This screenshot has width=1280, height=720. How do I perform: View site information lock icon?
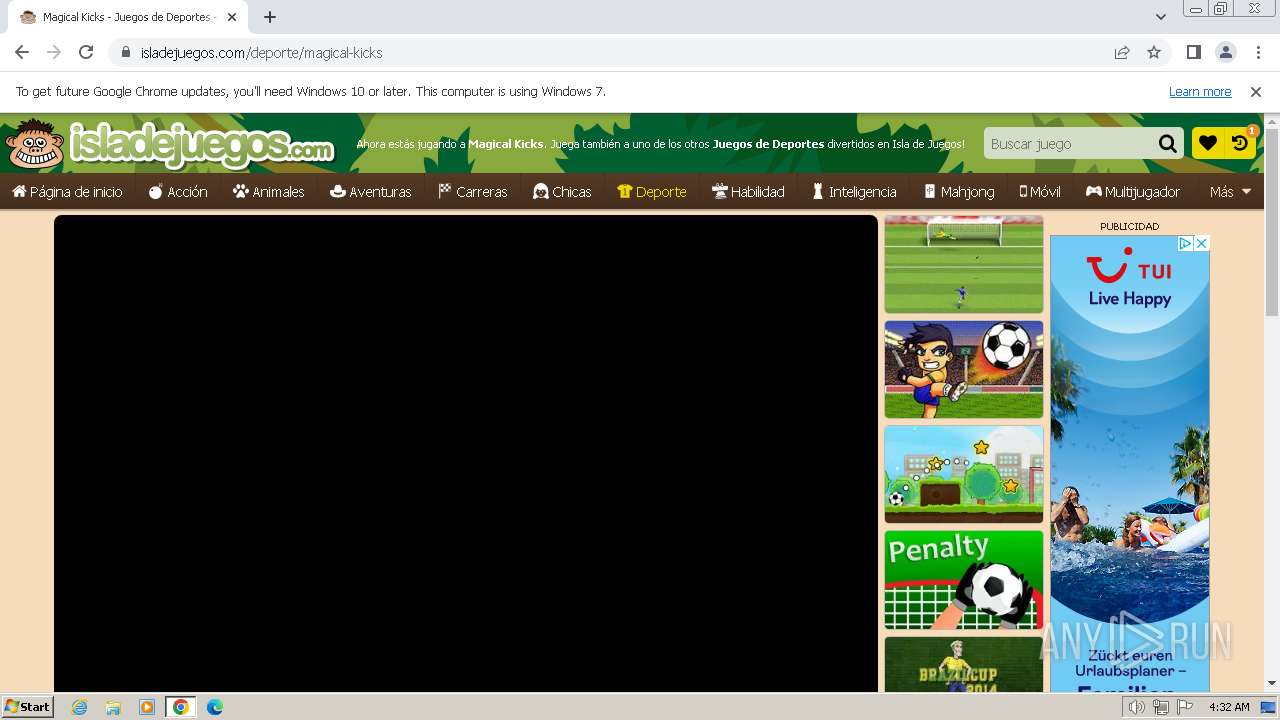(125, 52)
